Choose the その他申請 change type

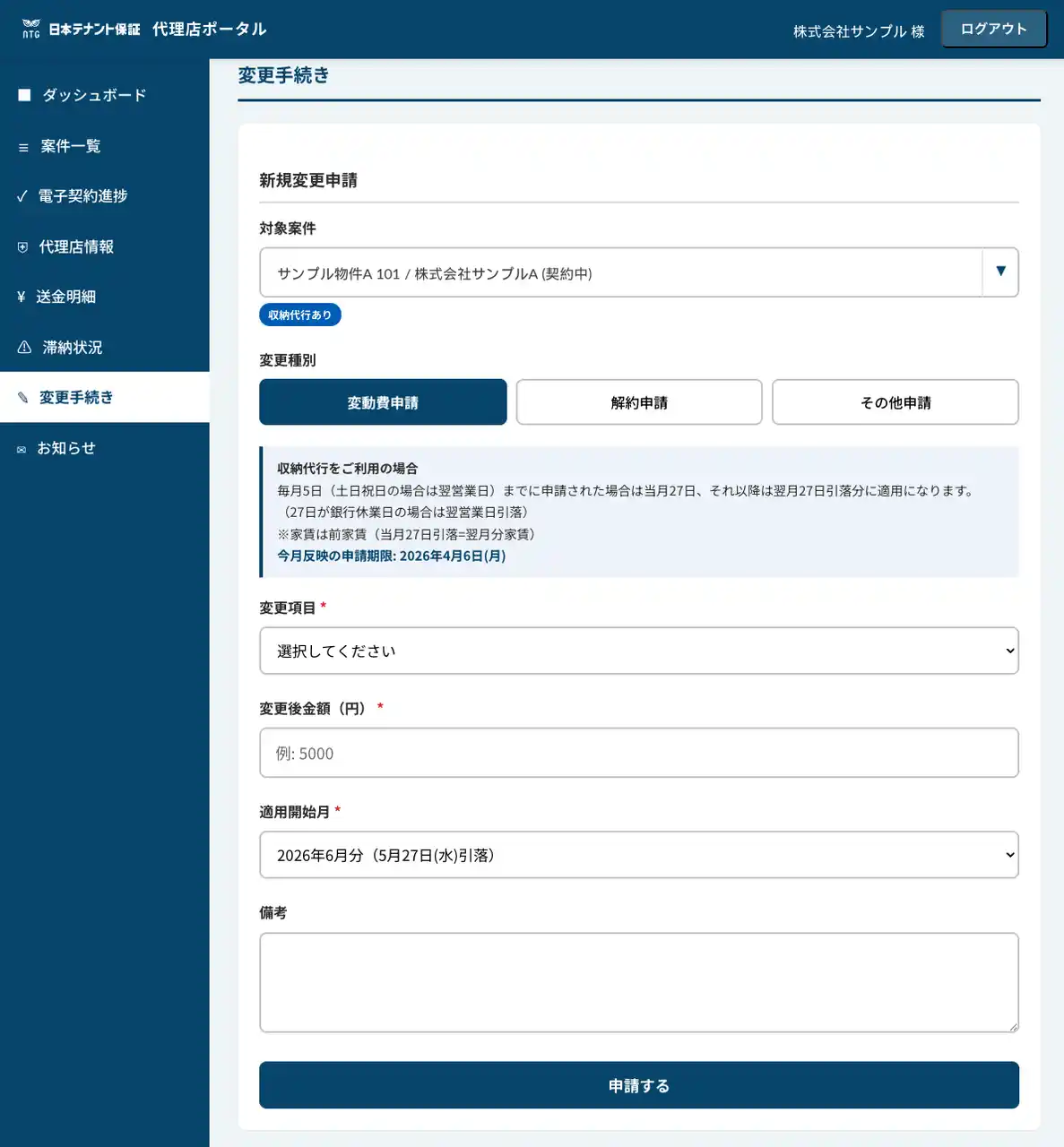coord(895,402)
